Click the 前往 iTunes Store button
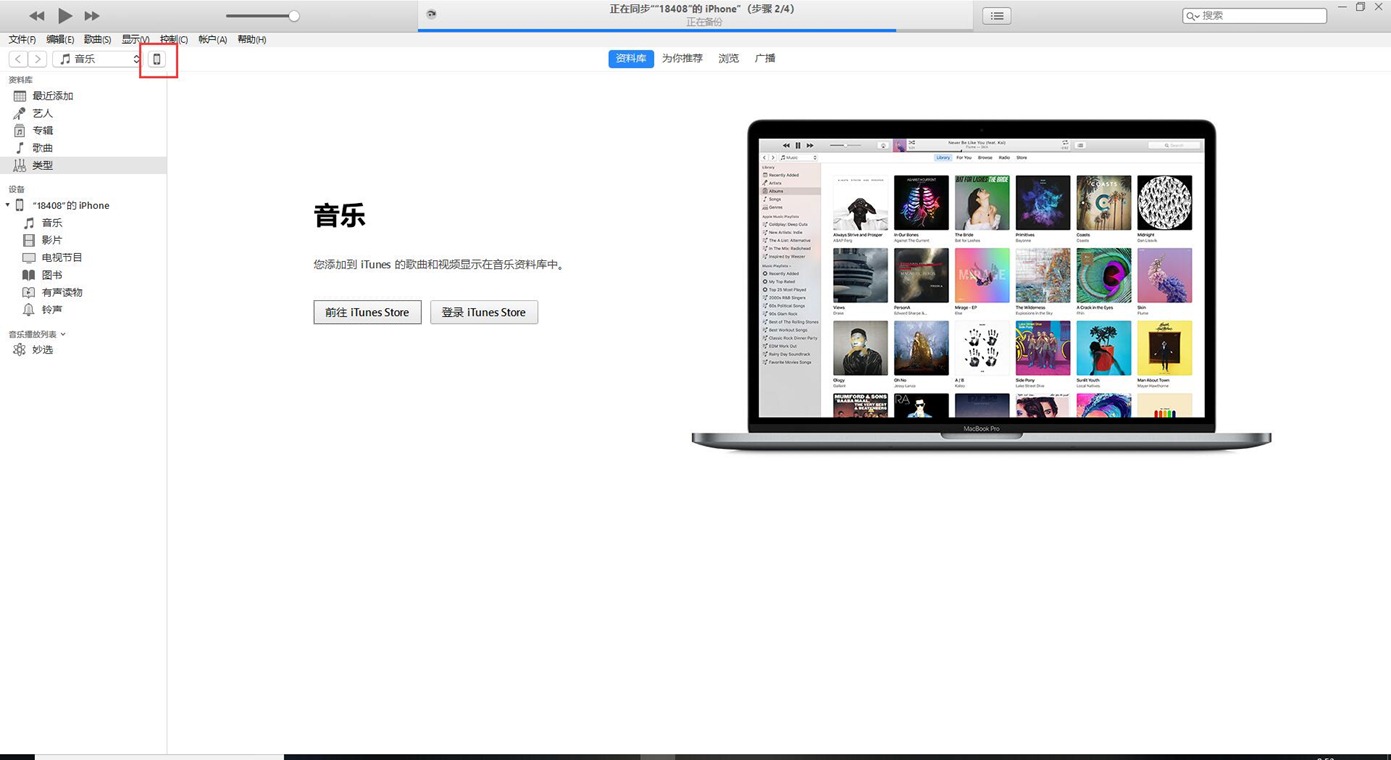The height and width of the screenshot is (760, 1391). tap(367, 312)
